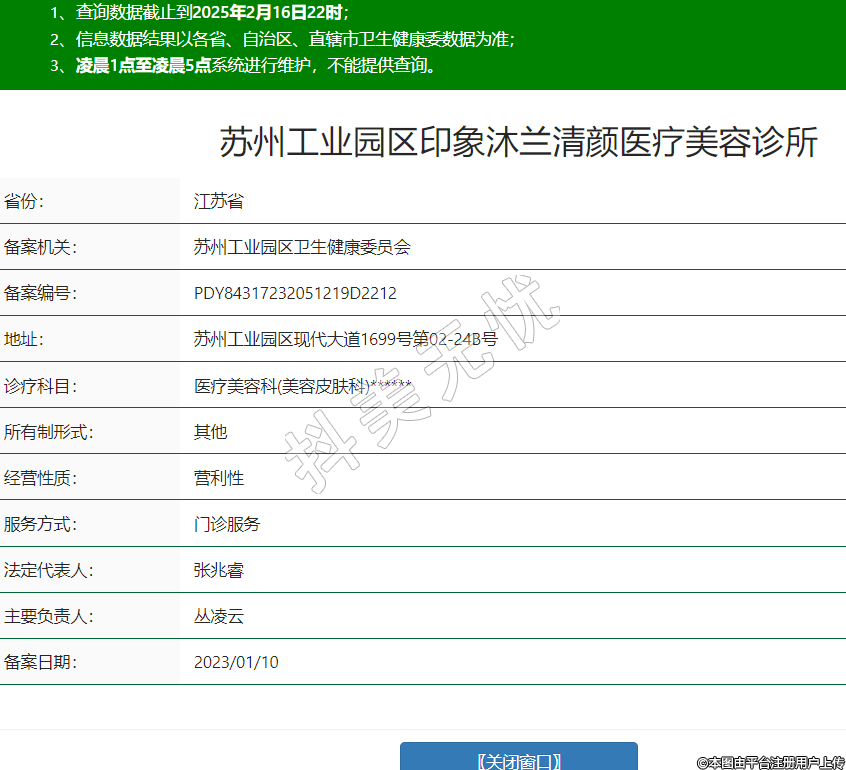Screen dimensions: 846x770
Task: Click the 地址 row label
Action: [x=24, y=339]
